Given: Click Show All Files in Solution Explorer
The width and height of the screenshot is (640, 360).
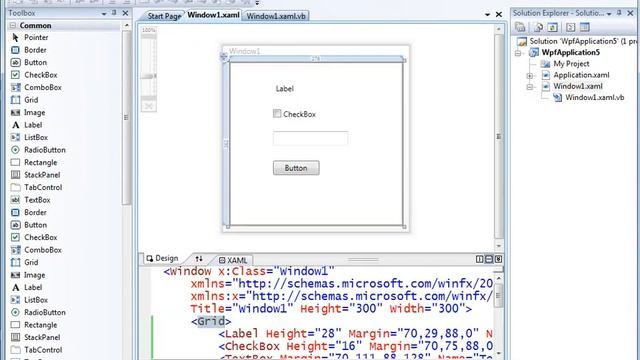Looking at the screenshot, I should click(538, 27).
